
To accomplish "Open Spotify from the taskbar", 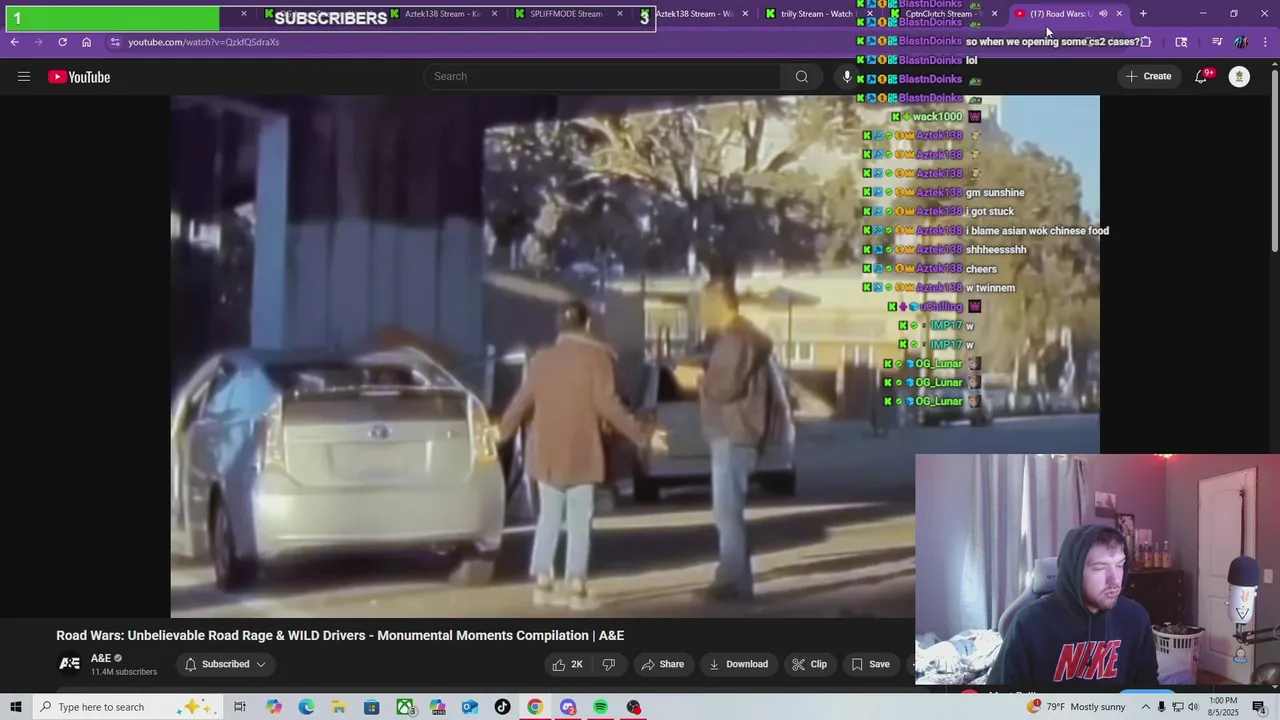I will coord(600,707).
